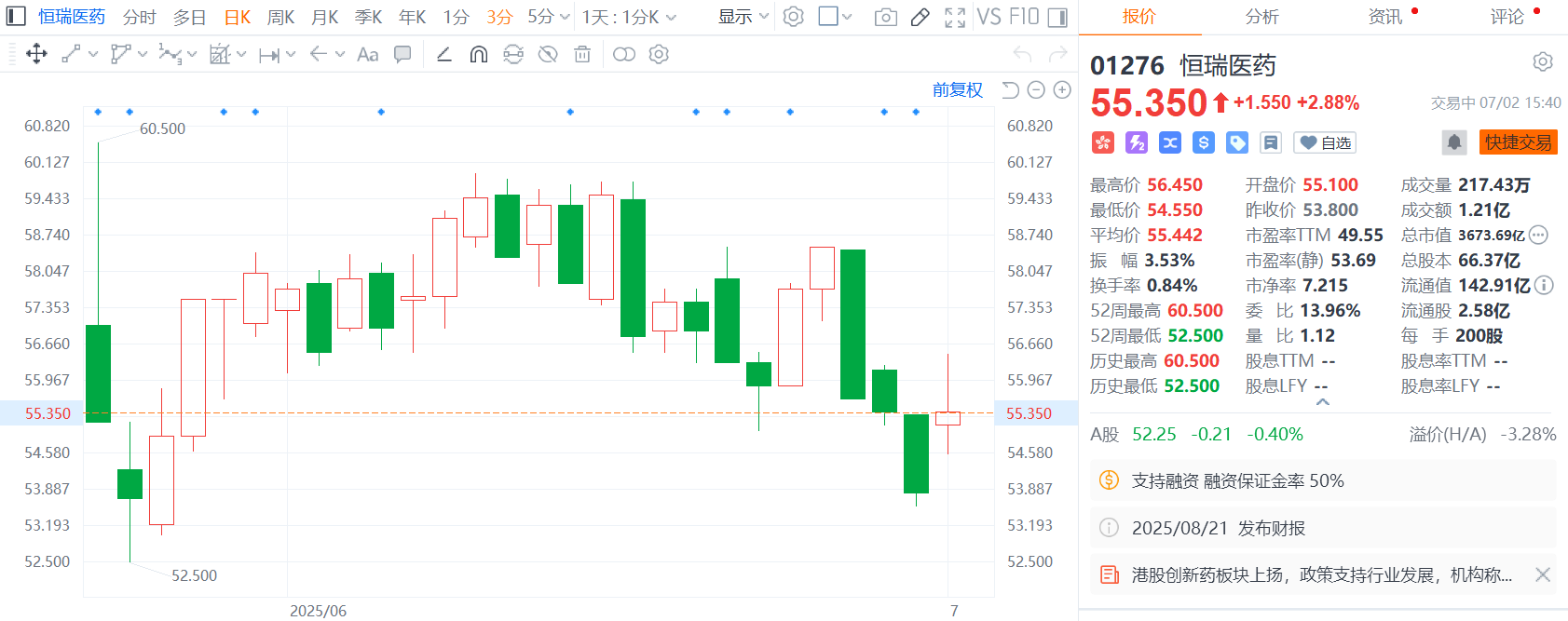This screenshot has width=1568, height=621.
Task: Select the angle line drawing tool
Action: [x=444, y=54]
